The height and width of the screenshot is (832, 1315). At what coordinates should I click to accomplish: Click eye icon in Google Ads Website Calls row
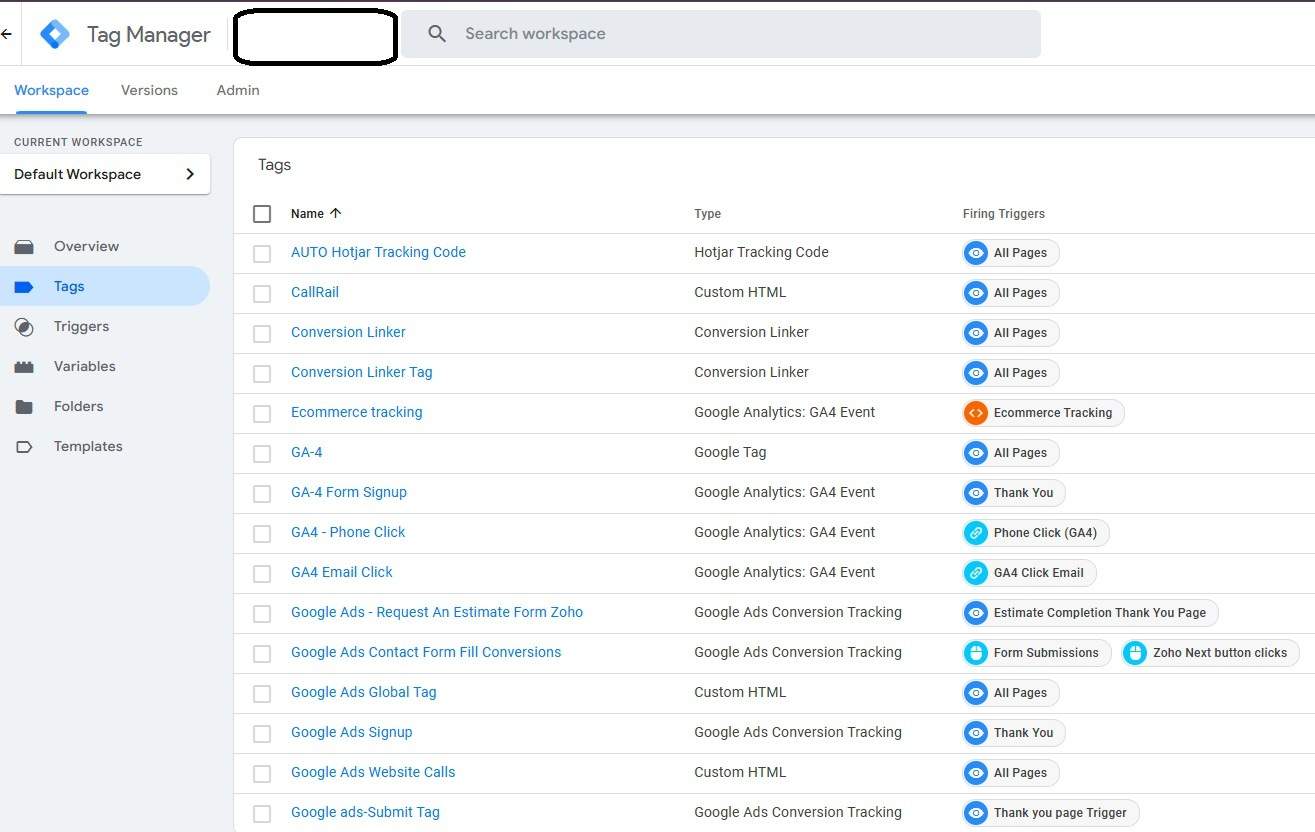[976, 773]
